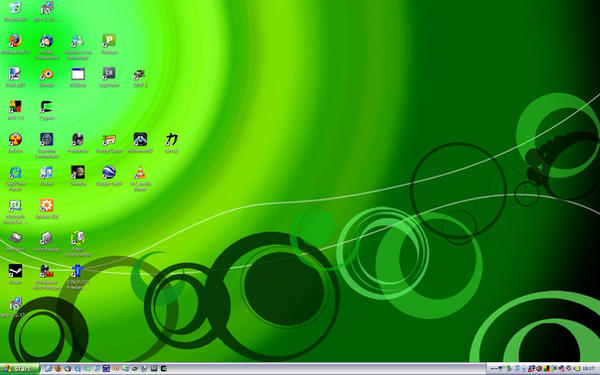The height and width of the screenshot is (375, 600).
Task: Launch the Freelancer game shortcut
Action: coord(78,140)
